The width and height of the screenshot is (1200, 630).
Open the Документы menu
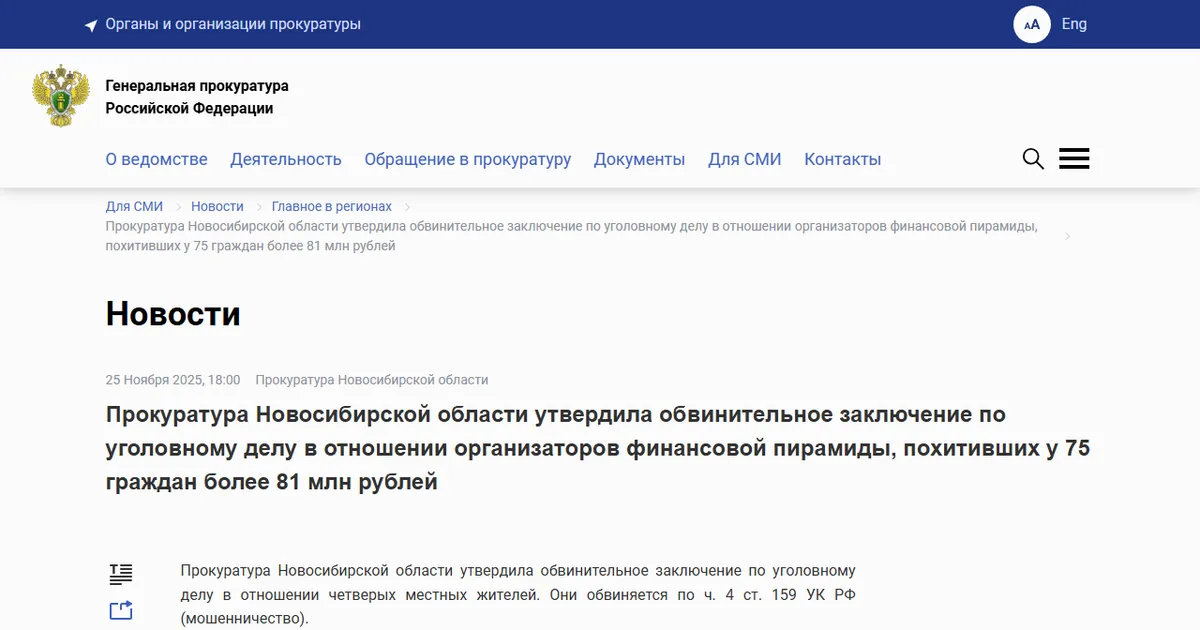click(640, 159)
